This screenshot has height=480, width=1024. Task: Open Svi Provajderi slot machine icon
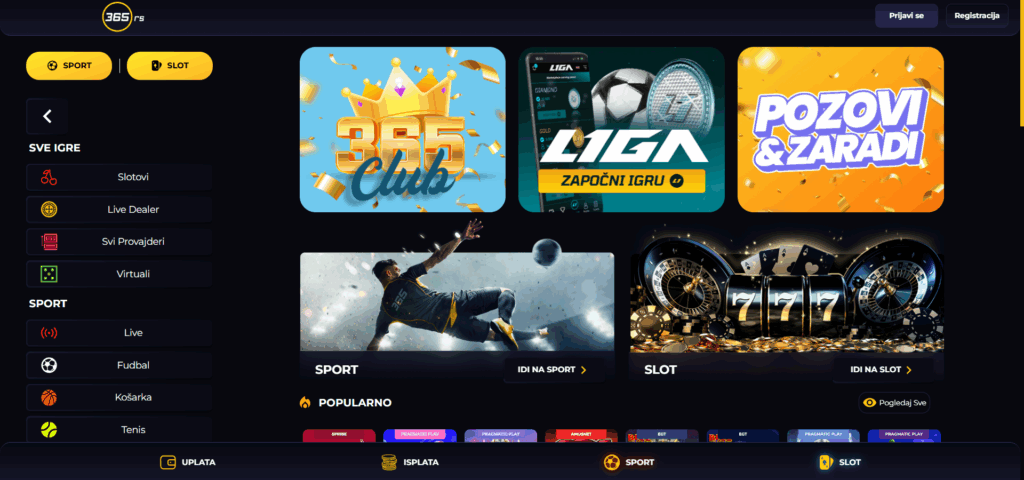coord(49,242)
